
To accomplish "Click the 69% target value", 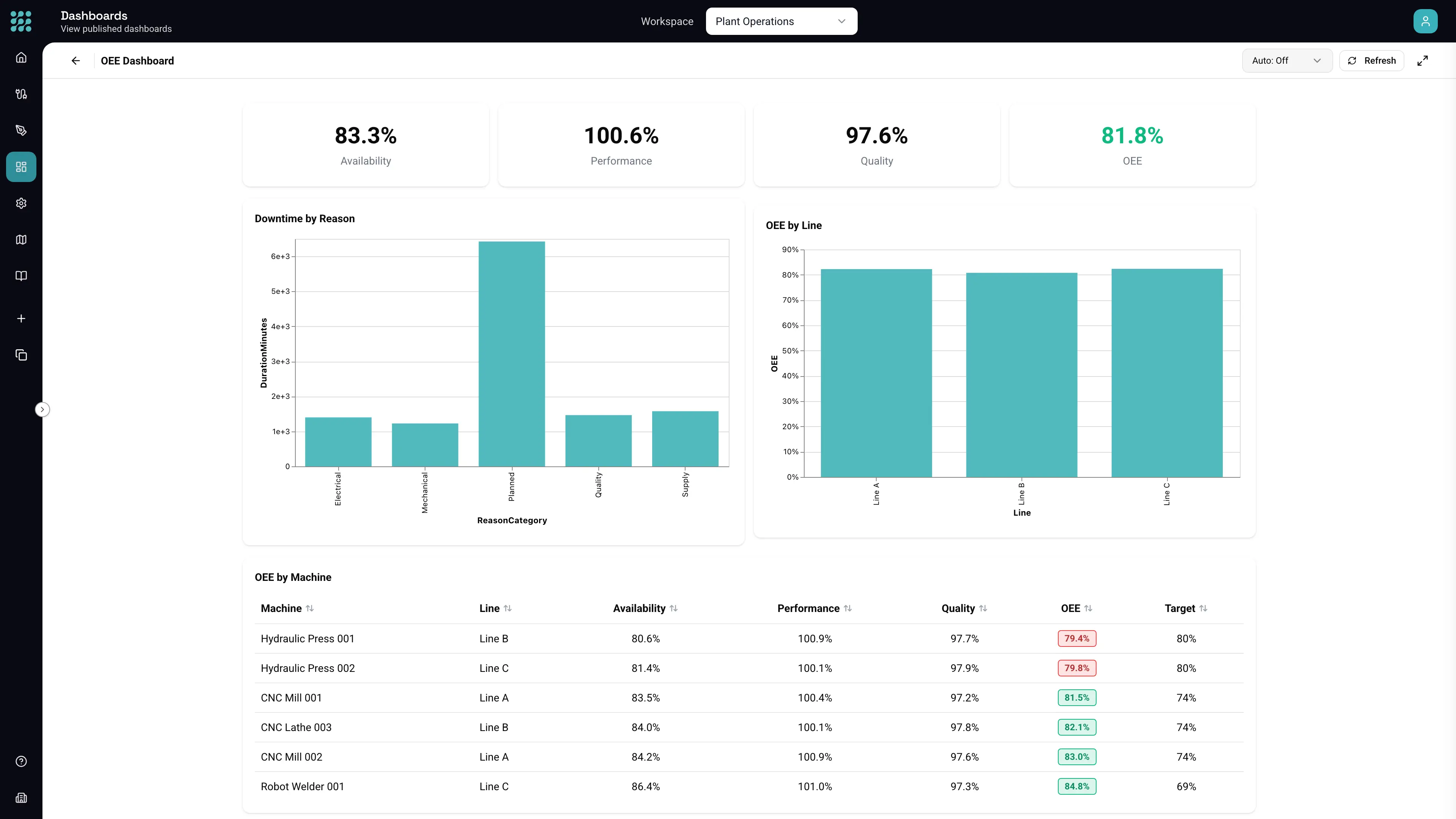I will coord(1186,787).
